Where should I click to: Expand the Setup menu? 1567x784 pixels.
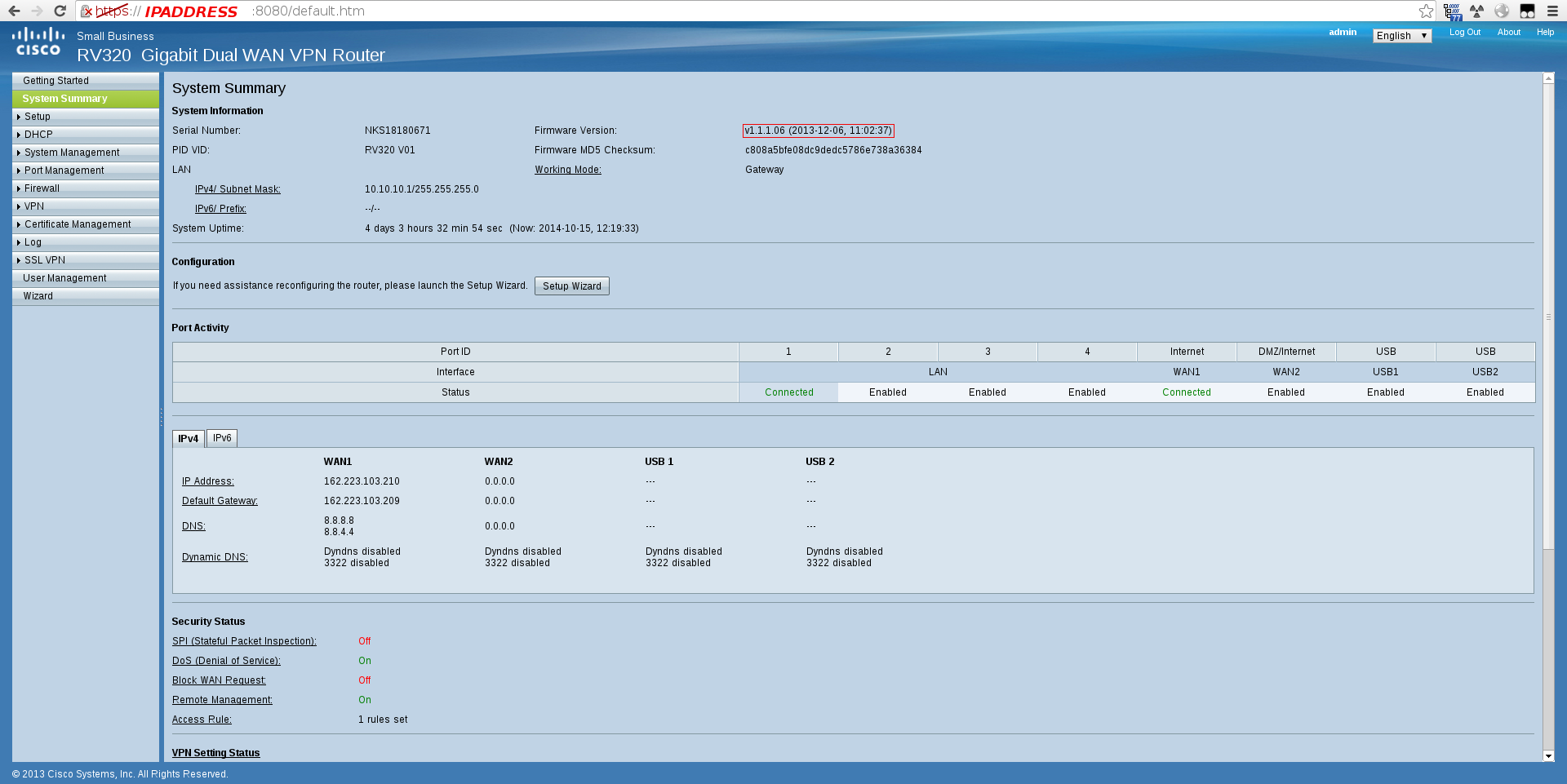pyautogui.click(x=86, y=117)
